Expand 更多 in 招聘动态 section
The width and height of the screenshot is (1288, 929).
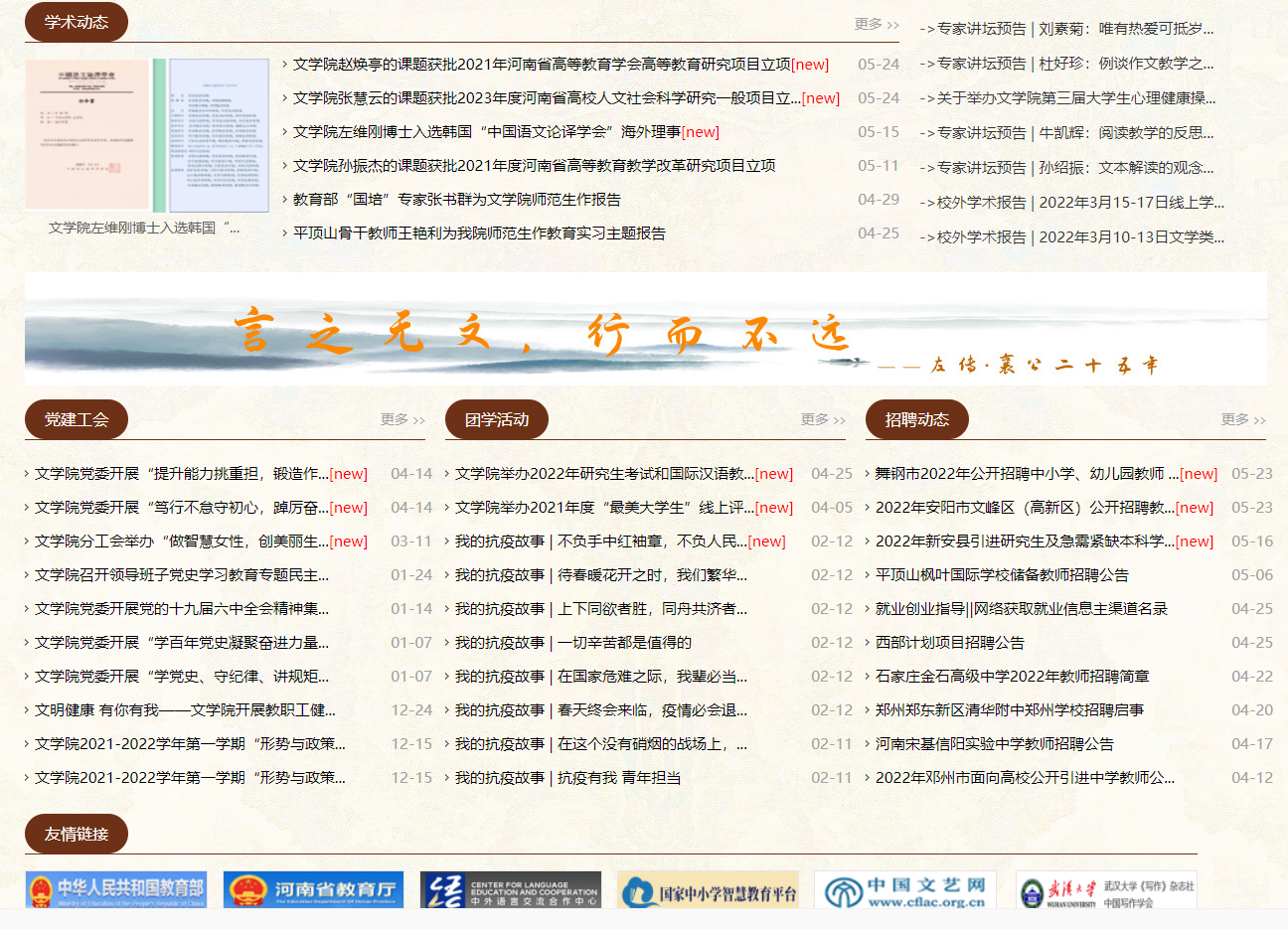click(1242, 419)
